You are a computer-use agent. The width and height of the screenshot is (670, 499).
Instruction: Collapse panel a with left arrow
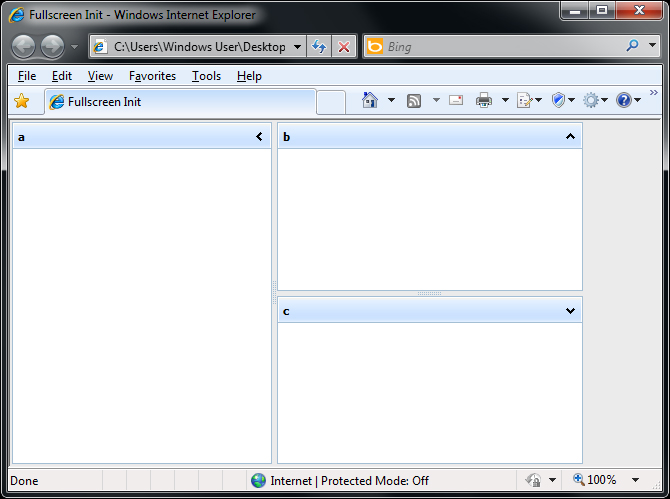point(259,137)
